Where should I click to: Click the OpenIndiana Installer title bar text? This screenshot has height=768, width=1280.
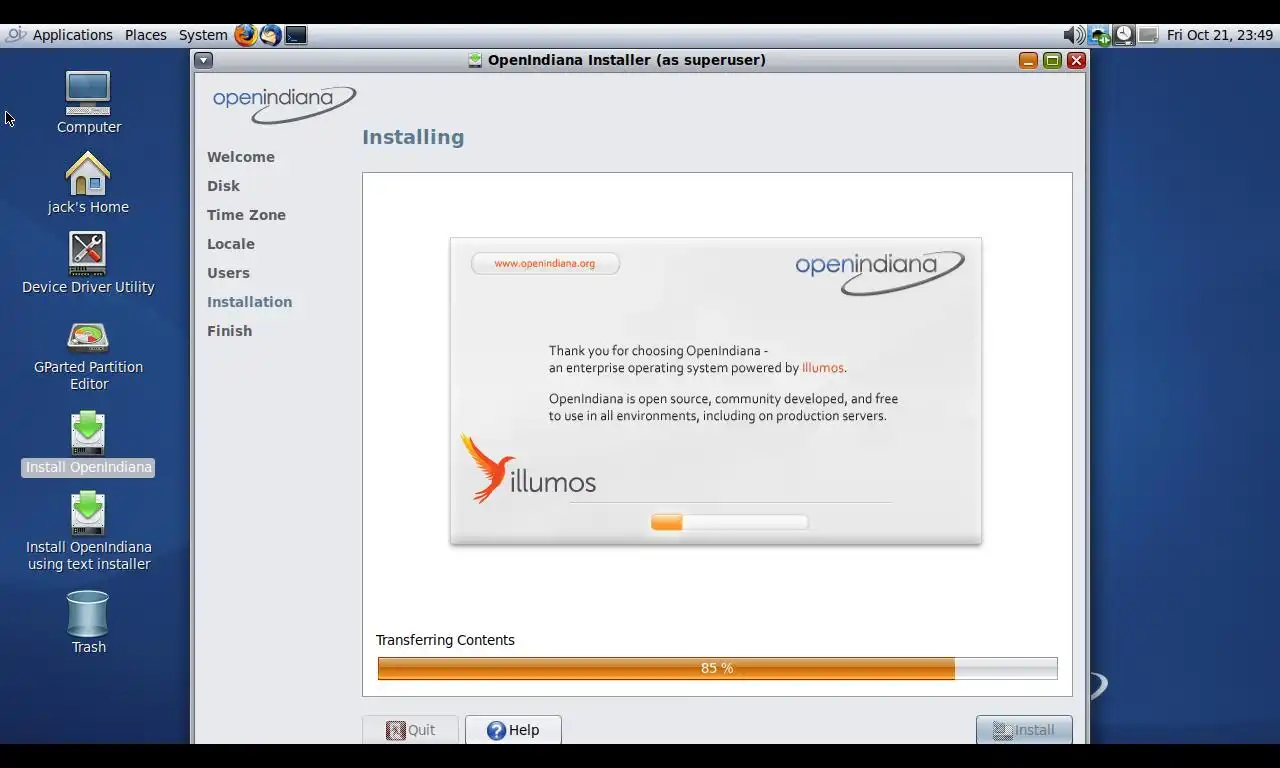(x=627, y=60)
